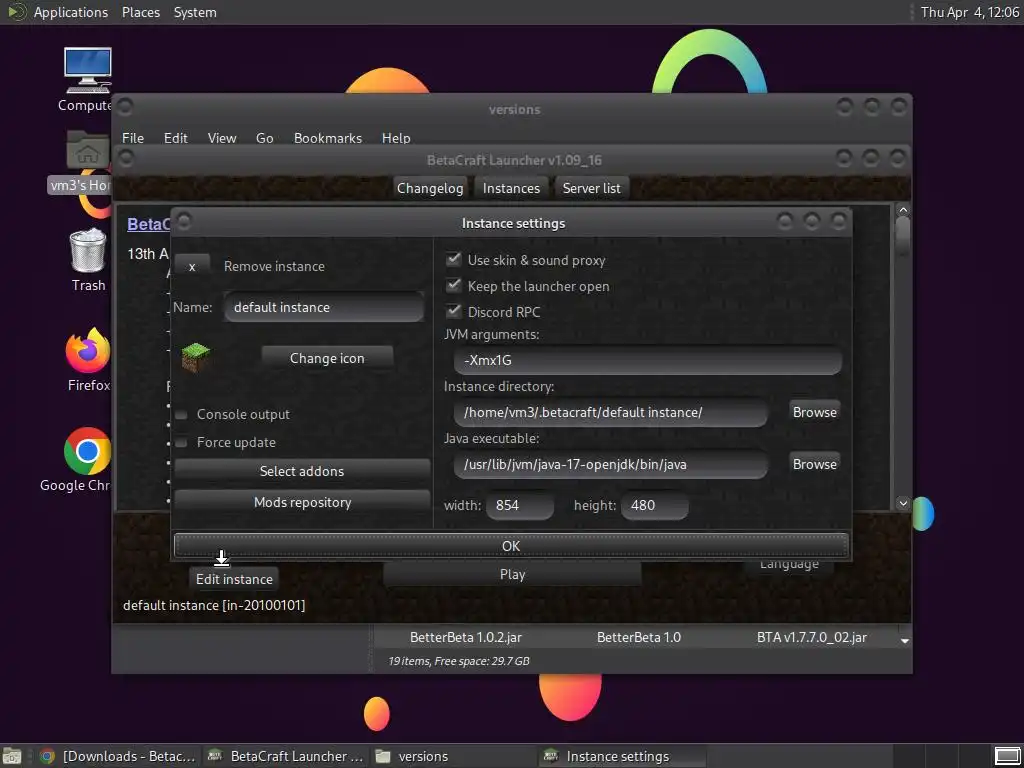The height and width of the screenshot is (768, 1024).
Task: Click the scroll up arrow of the launcher changelog
Action: (903, 210)
